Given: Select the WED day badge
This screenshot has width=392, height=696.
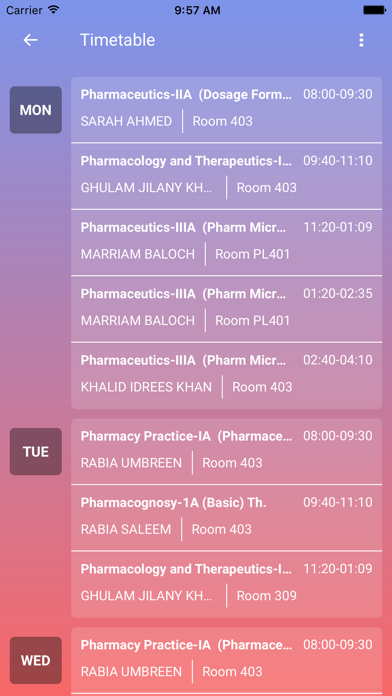Looking at the screenshot, I should [x=36, y=660].
